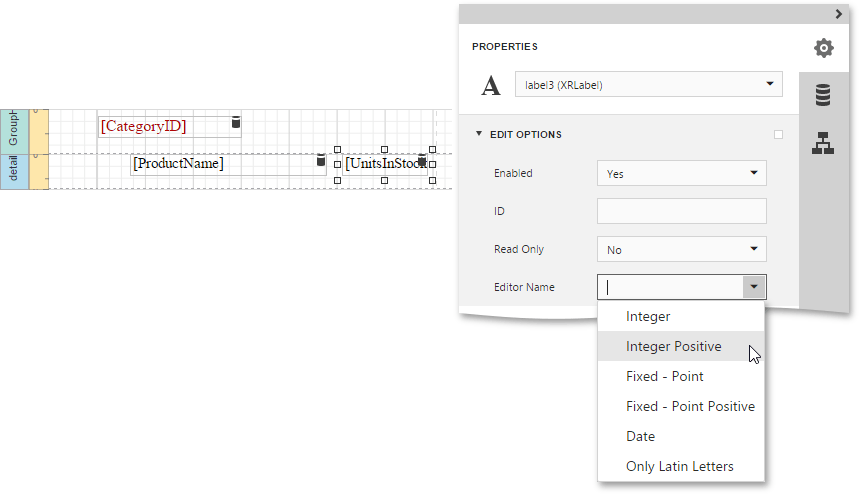Select the [UnitsInStock] label
Viewport: 859px width, 494px height.
(x=385, y=164)
